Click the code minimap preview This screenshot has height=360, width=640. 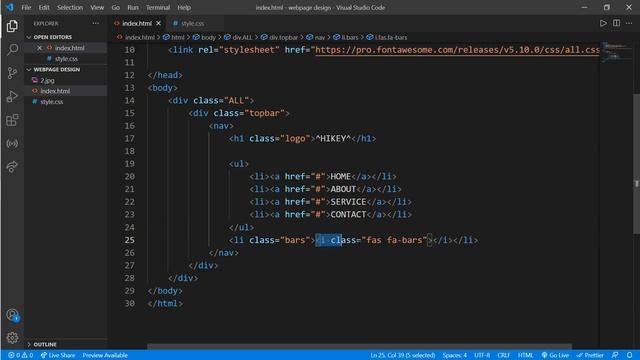pos(616,51)
